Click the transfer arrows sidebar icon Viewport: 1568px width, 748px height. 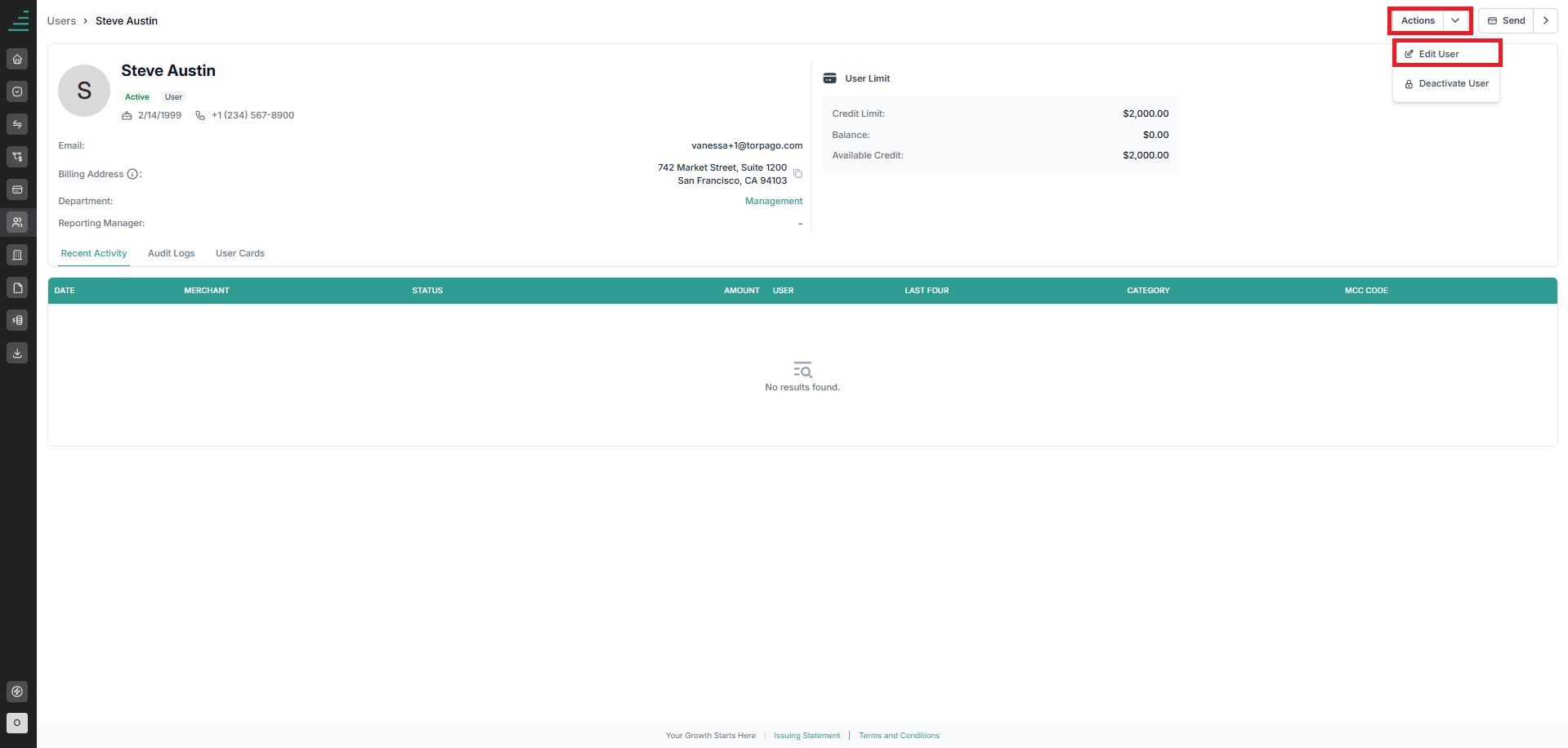[x=17, y=124]
